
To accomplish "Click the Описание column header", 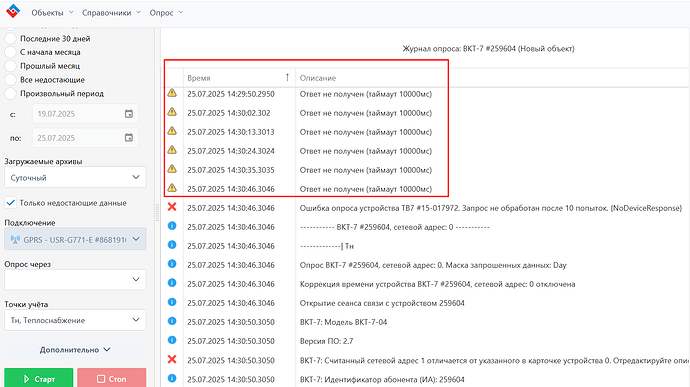I will (318, 78).
